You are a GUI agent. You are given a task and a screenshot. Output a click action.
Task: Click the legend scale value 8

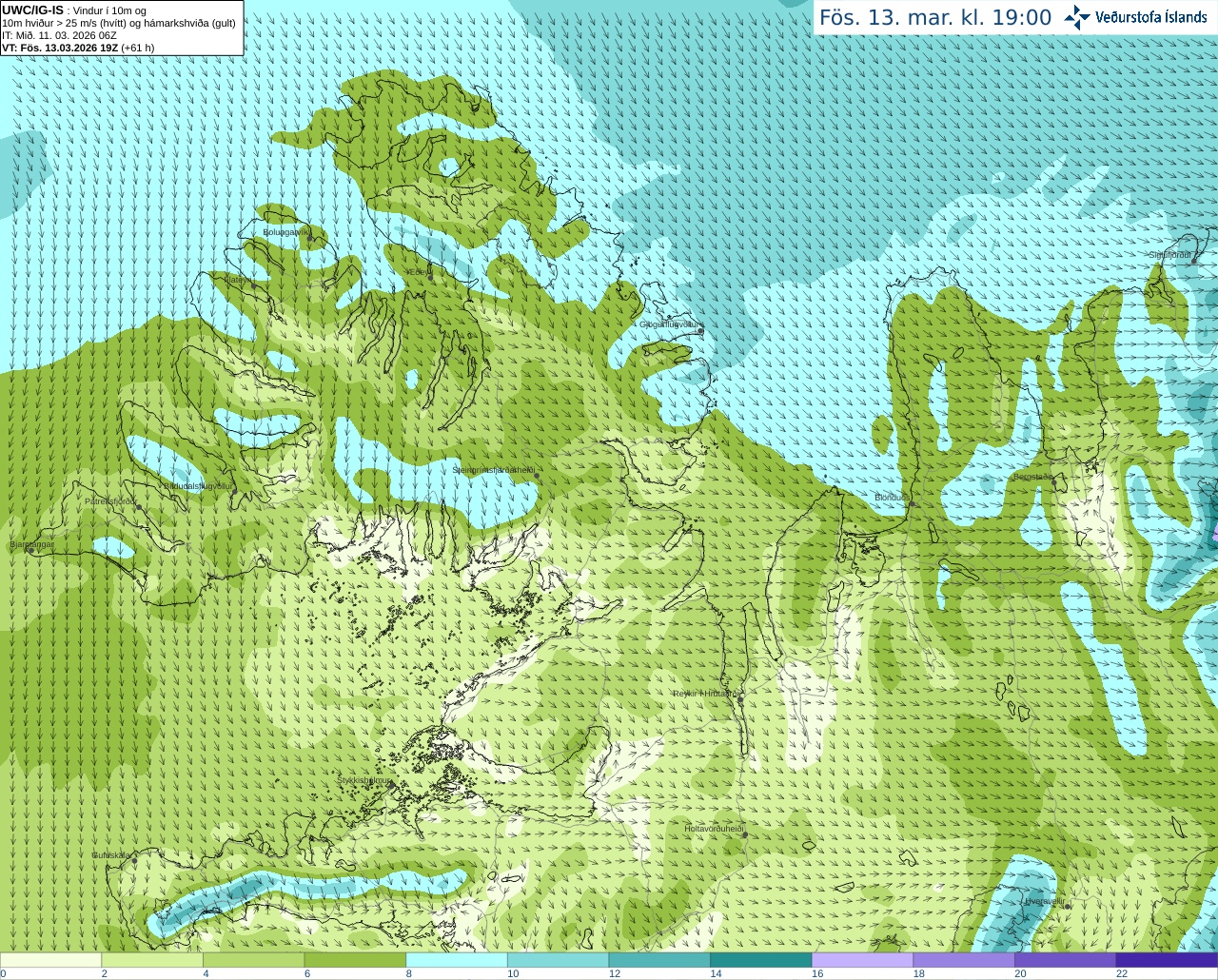point(408,973)
